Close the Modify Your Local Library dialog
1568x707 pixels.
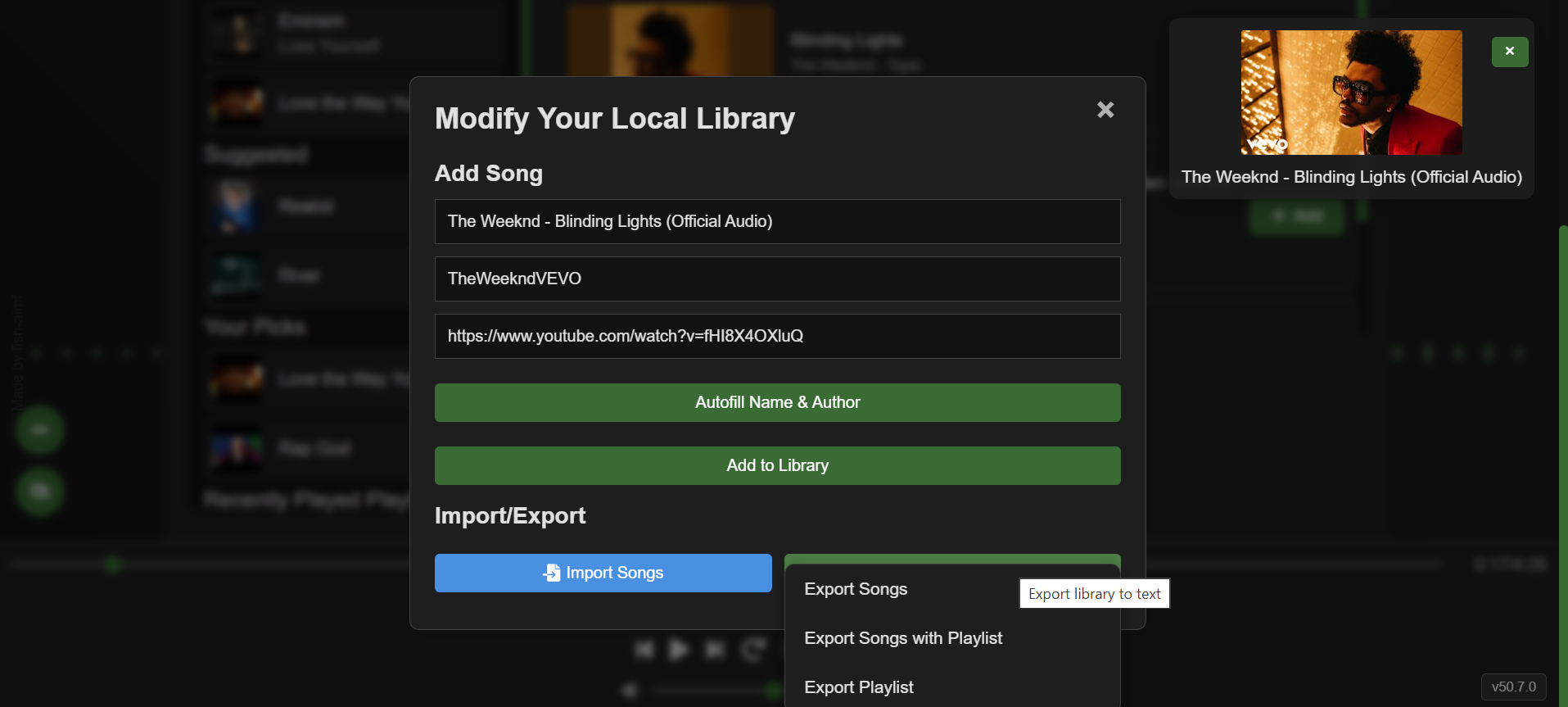(x=1105, y=110)
